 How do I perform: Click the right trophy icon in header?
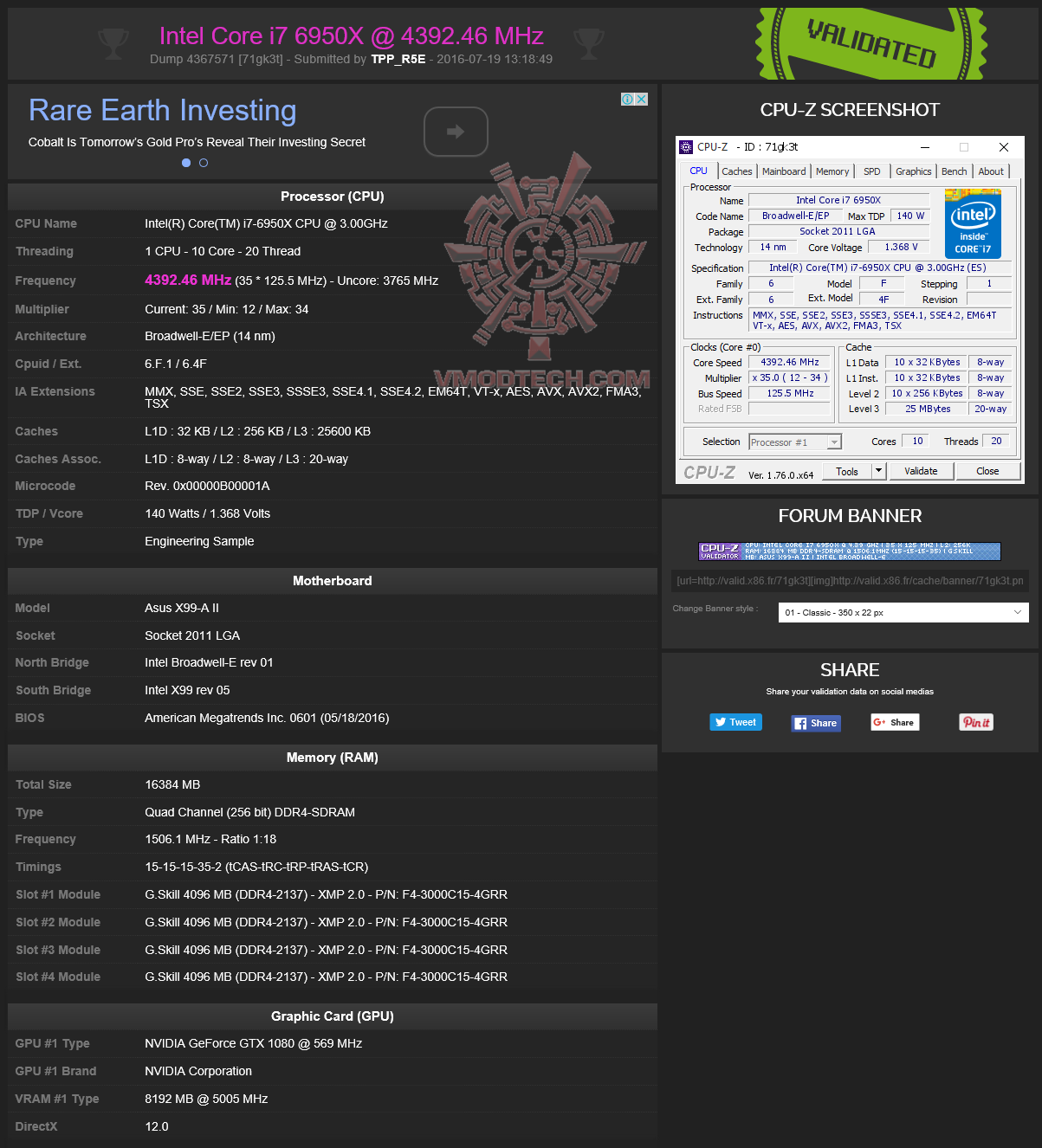coord(589,43)
